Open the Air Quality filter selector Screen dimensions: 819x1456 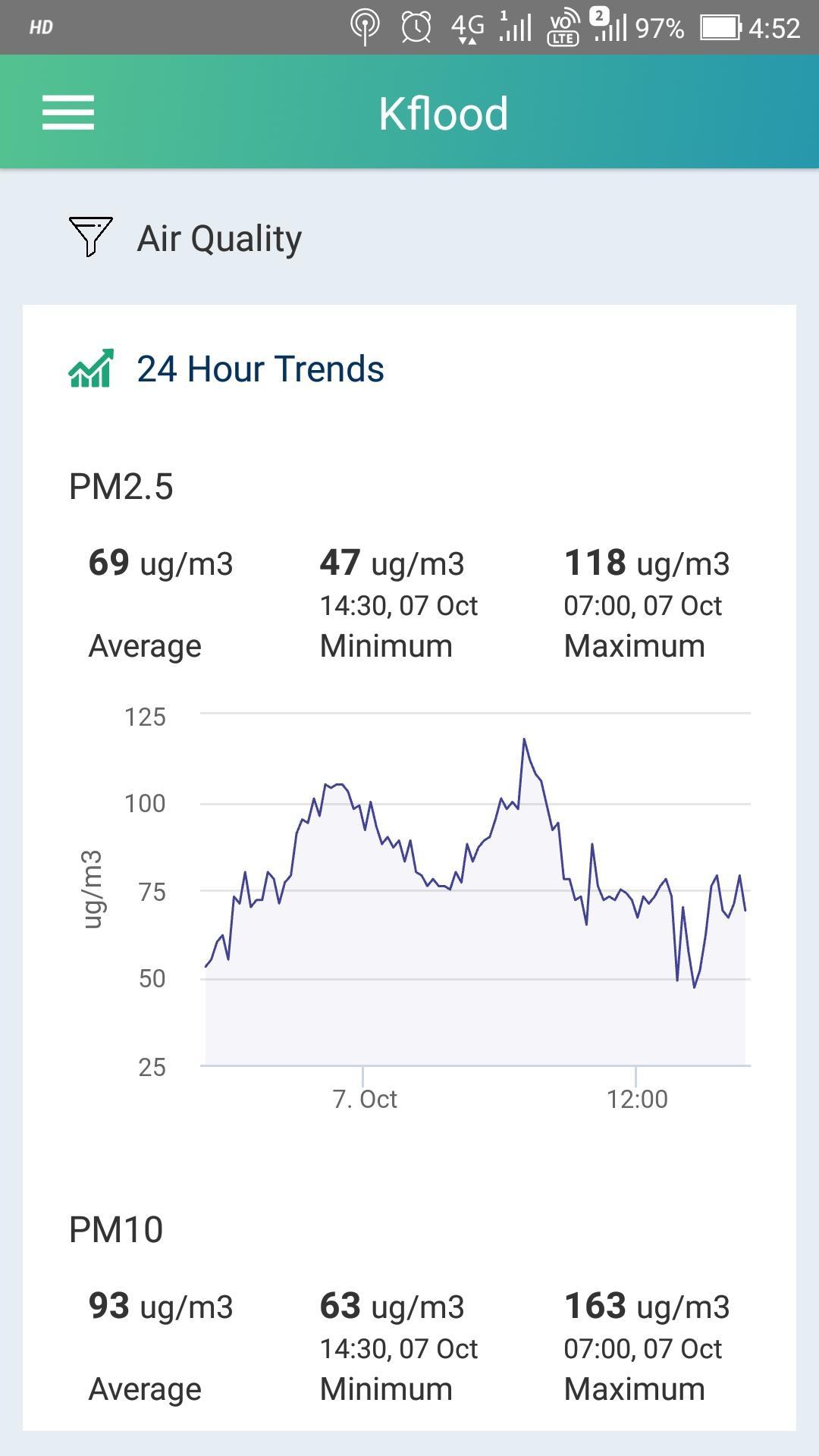219,238
